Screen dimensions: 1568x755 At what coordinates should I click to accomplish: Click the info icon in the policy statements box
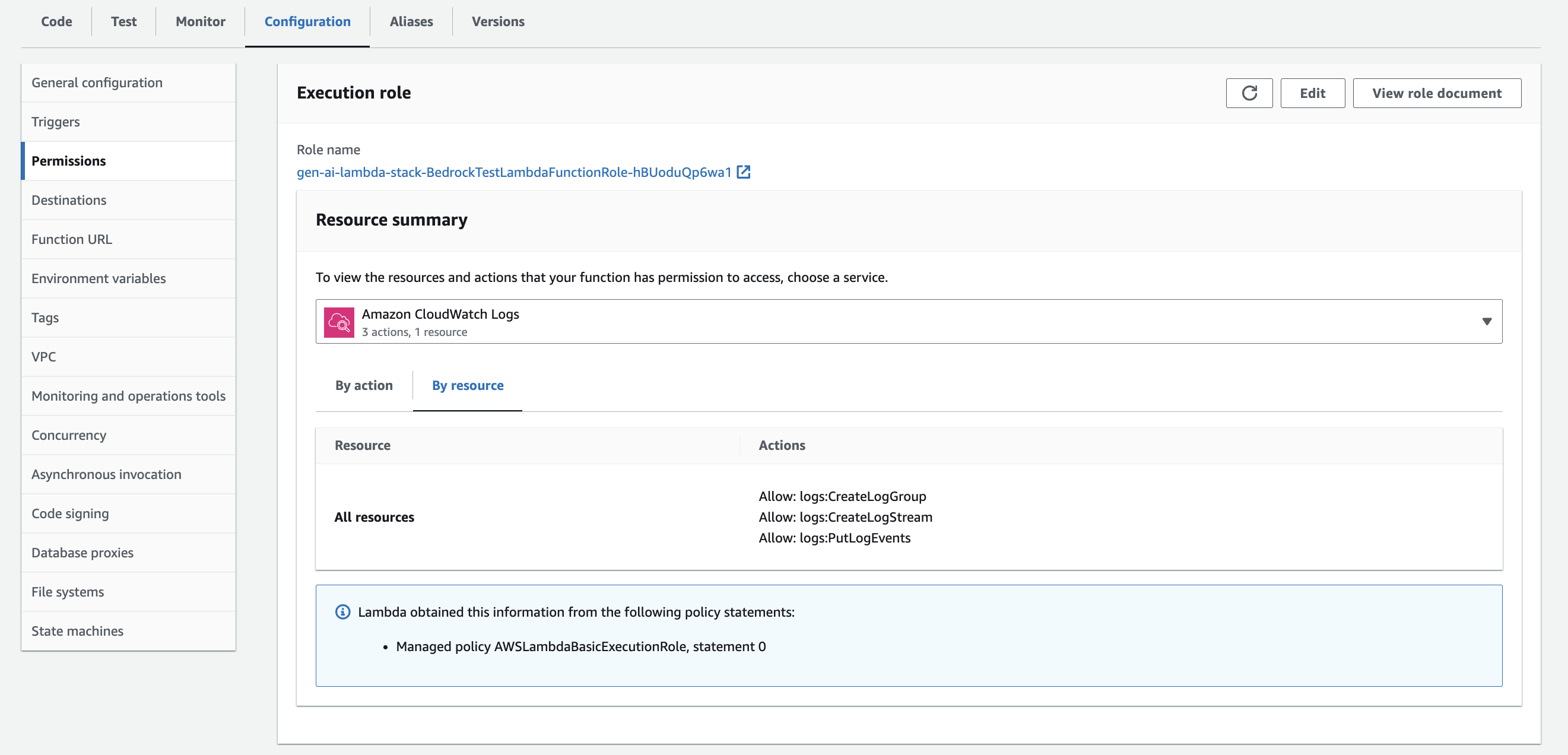(x=342, y=612)
